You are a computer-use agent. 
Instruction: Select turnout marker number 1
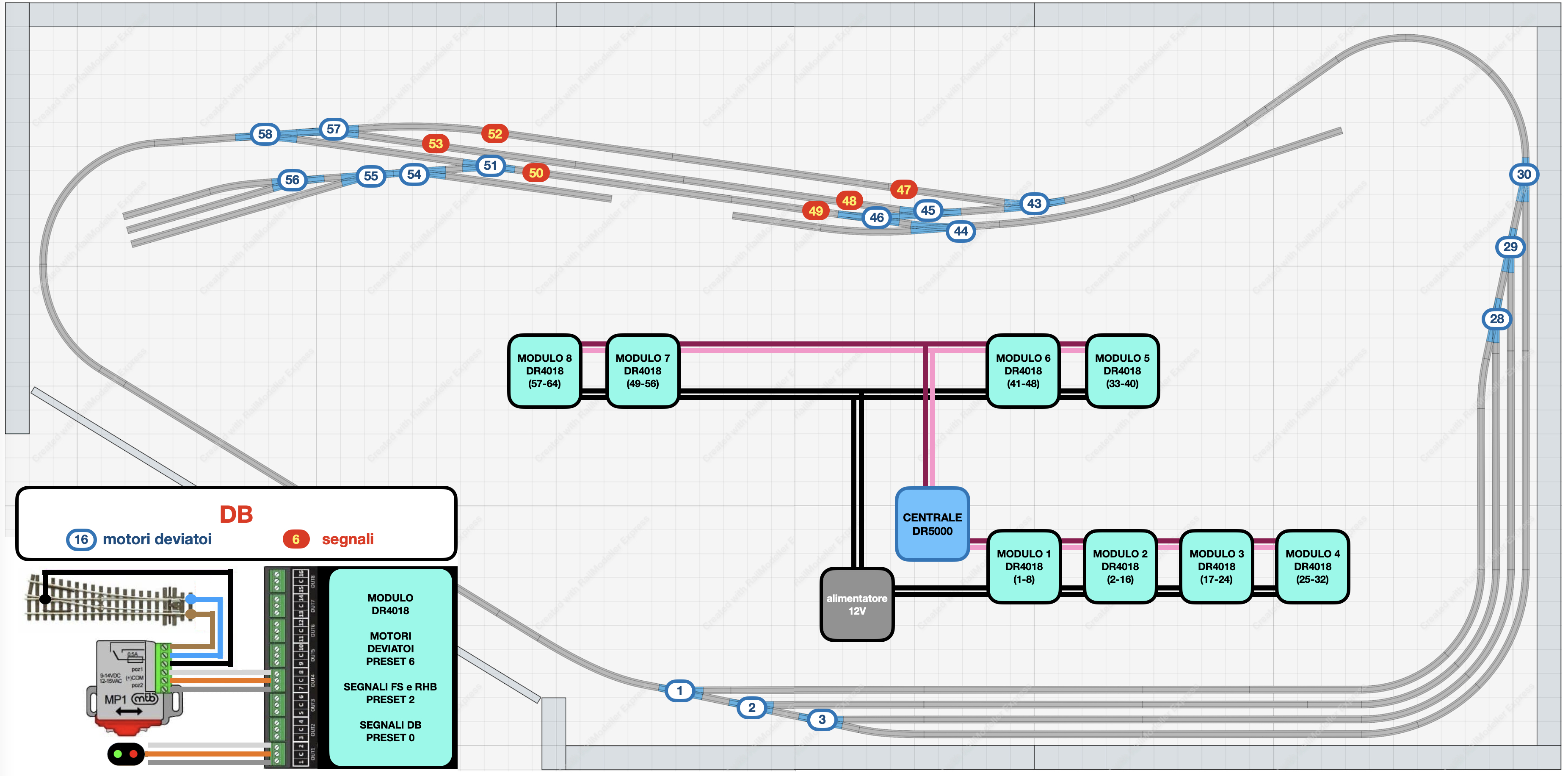[679, 691]
